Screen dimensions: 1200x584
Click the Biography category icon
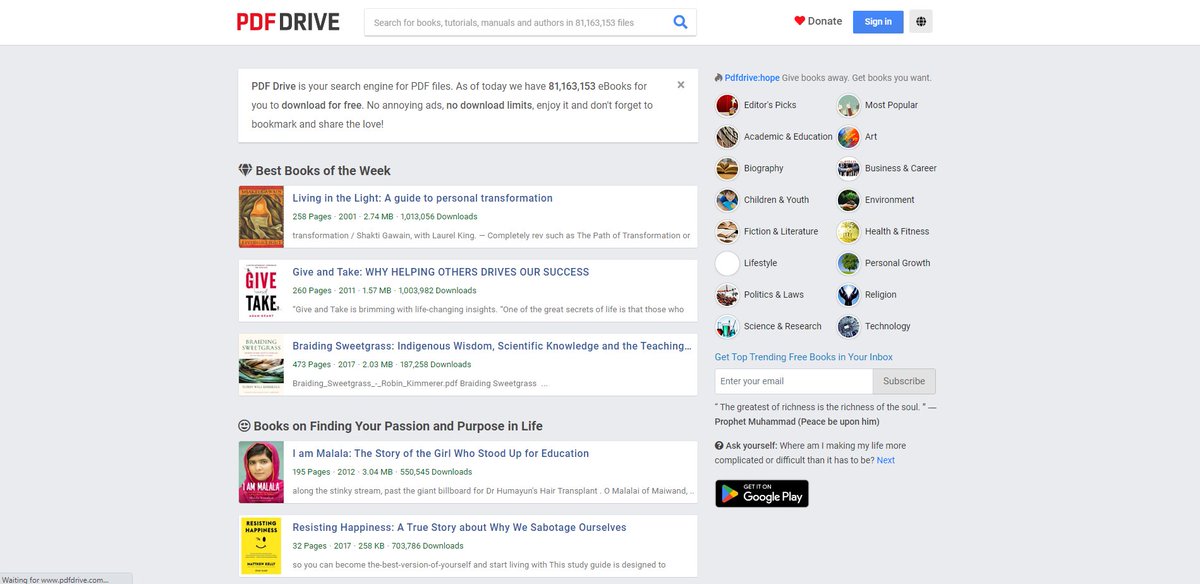click(x=727, y=168)
